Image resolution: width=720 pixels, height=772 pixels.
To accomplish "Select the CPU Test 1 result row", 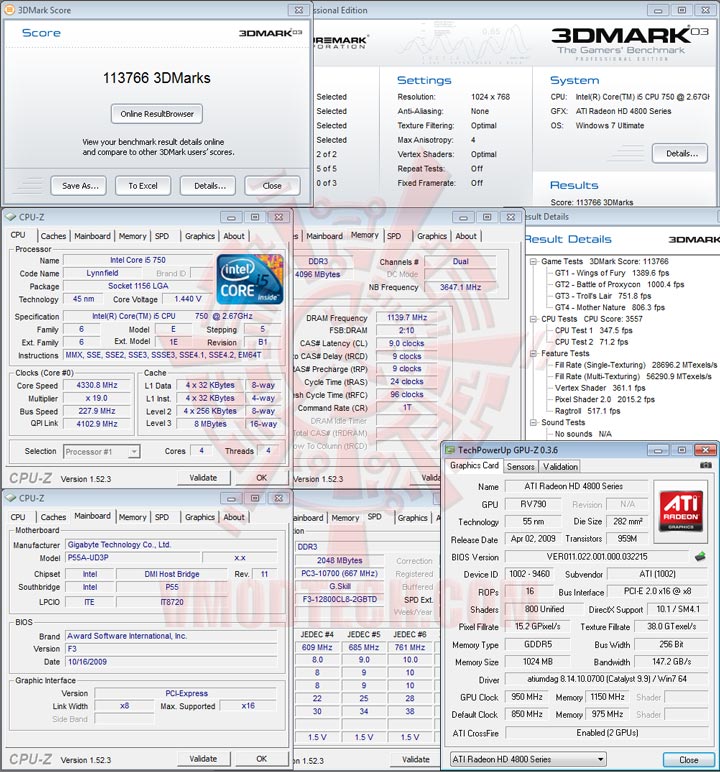I will [593, 330].
